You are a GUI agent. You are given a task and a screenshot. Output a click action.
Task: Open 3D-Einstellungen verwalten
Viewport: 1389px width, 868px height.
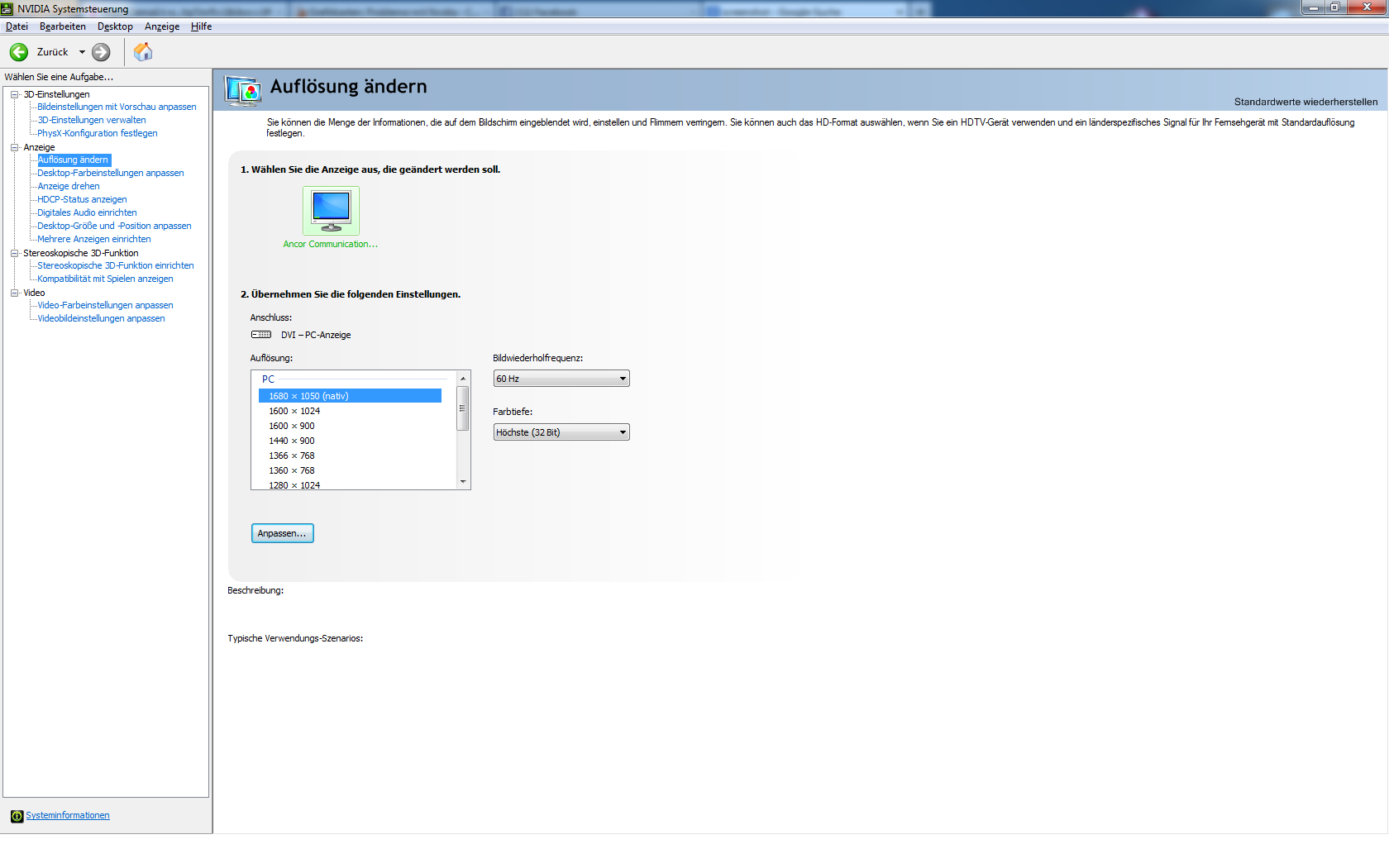click(91, 120)
